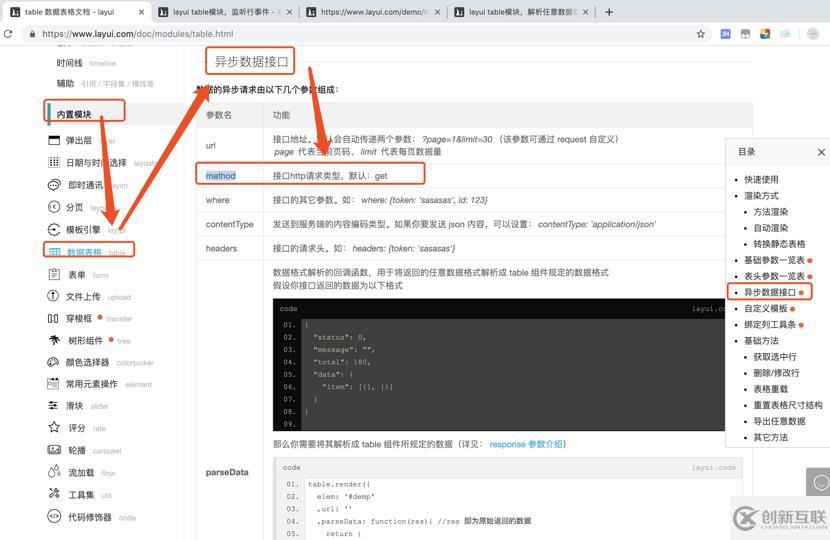Click the 常用元素操作 element icon
Image resolution: width=830 pixels, height=540 pixels.
click(x=53, y=384)
